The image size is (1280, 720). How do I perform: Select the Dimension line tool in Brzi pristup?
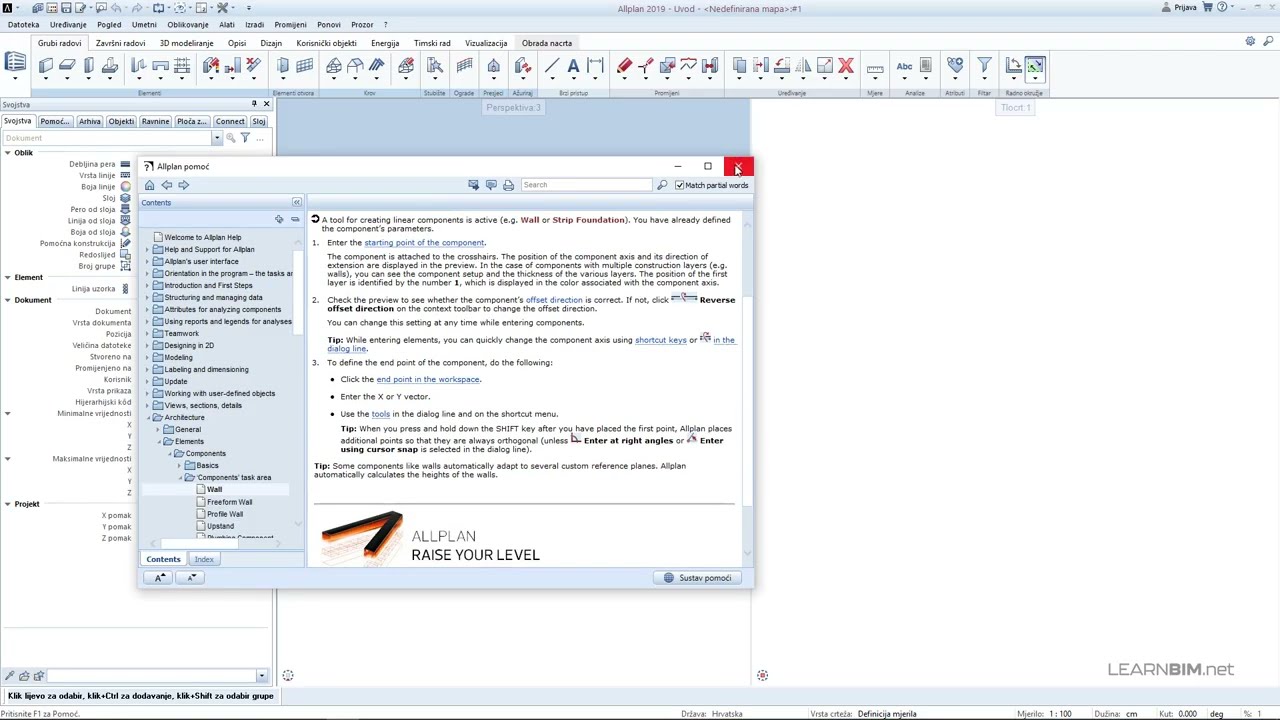595,66
